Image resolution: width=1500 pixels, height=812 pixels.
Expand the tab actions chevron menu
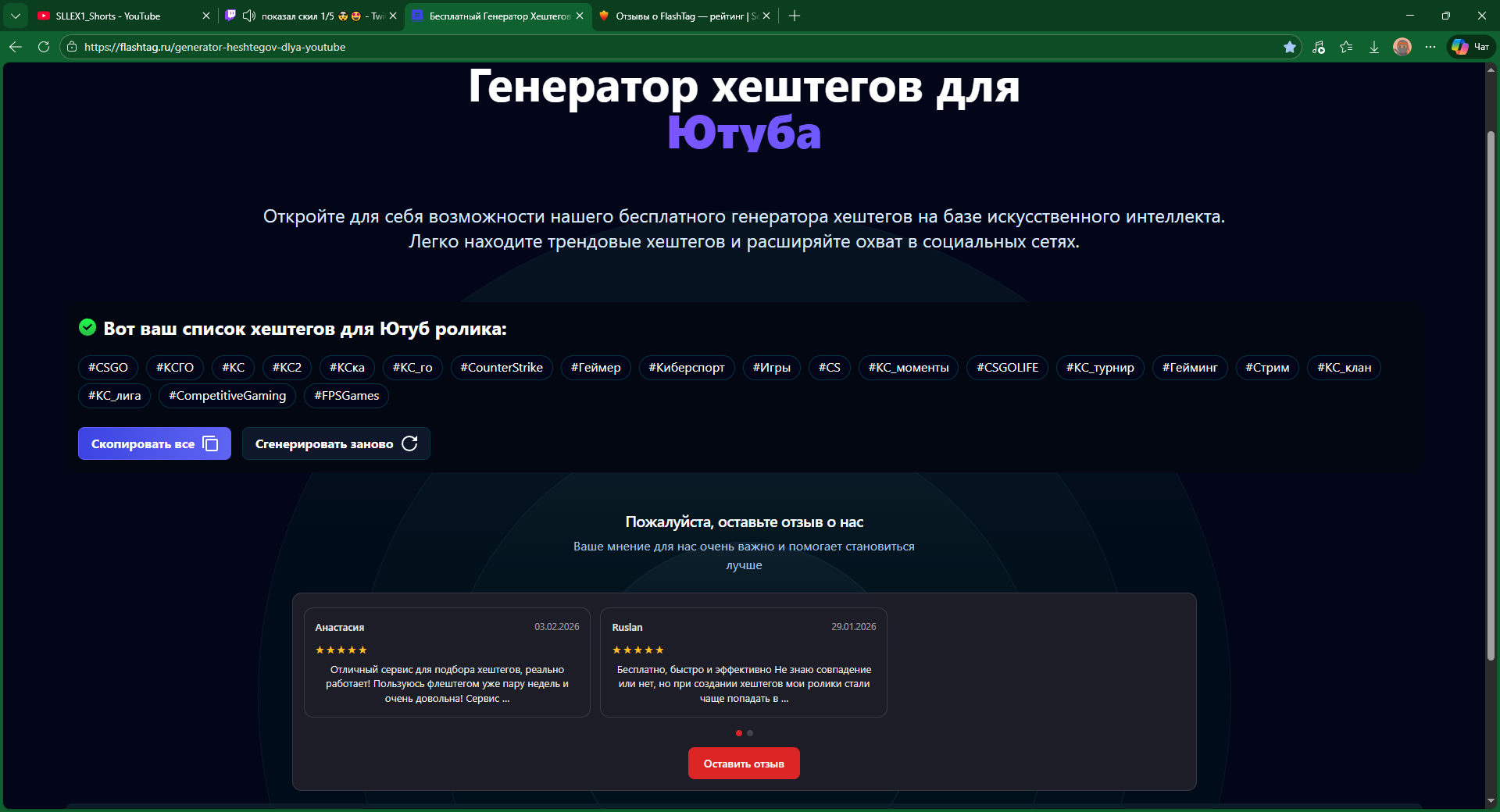16,16
